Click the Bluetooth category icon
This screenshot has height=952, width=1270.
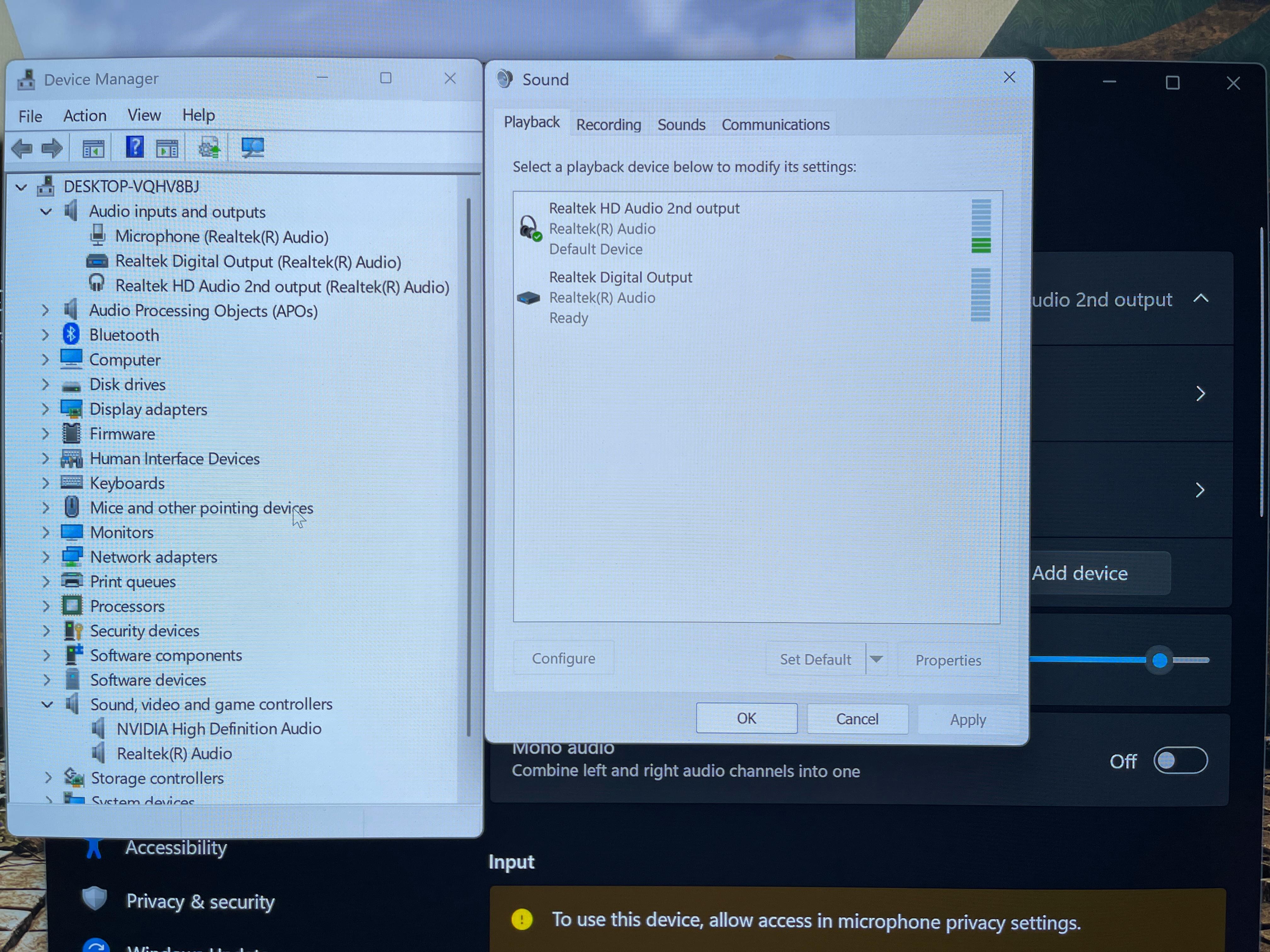(x=71, y=335)
